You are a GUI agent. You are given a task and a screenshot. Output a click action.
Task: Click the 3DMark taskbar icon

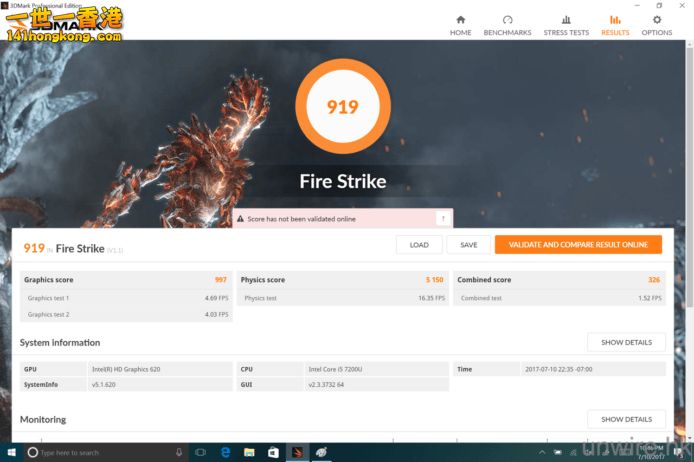pos(297,452)
